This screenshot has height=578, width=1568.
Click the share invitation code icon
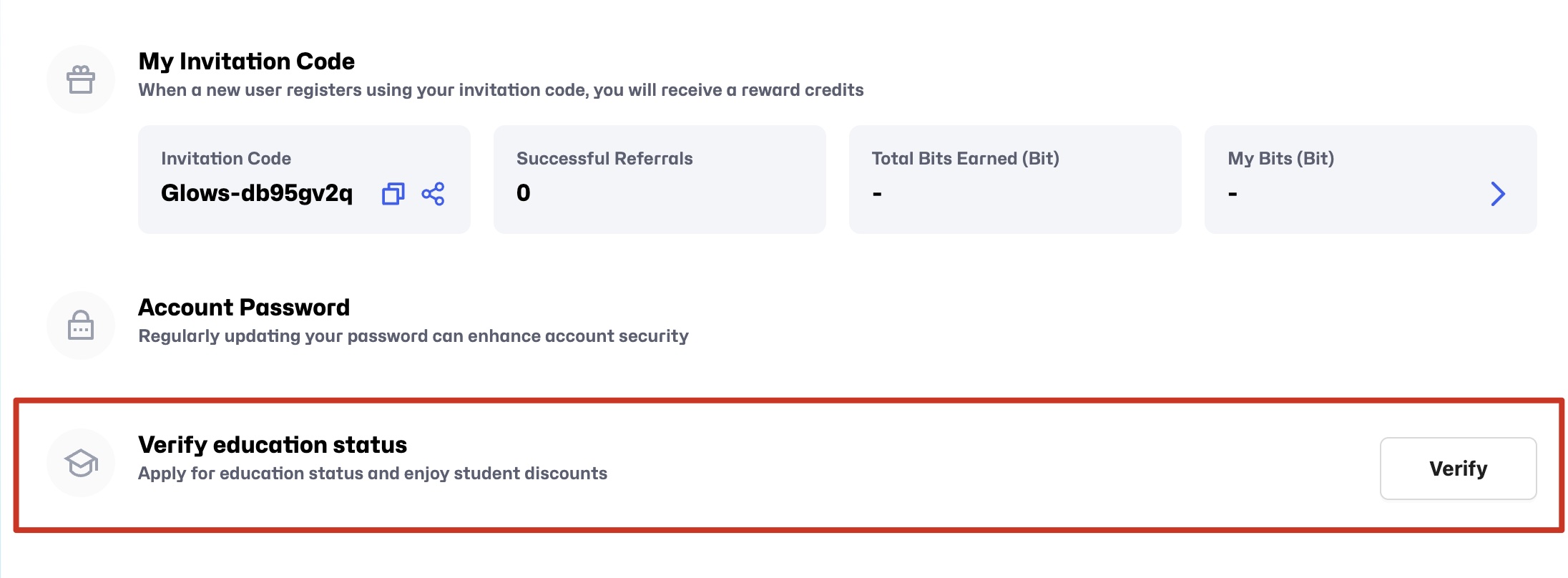433,194
